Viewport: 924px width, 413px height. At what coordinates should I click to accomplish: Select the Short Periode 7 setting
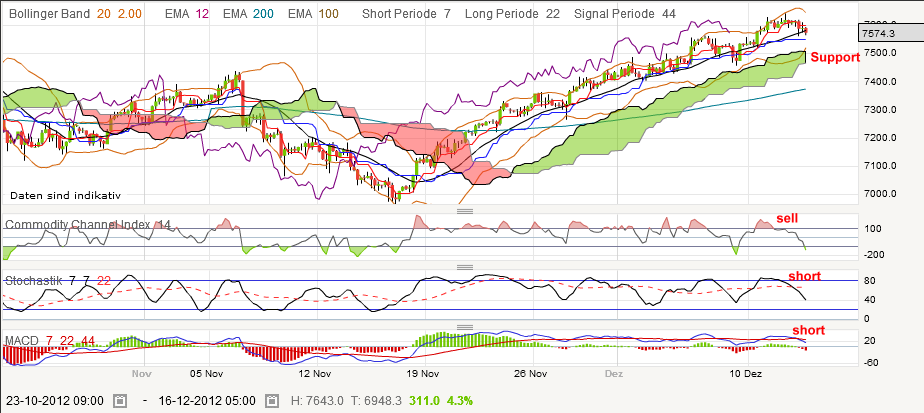[x=407, y=14]
